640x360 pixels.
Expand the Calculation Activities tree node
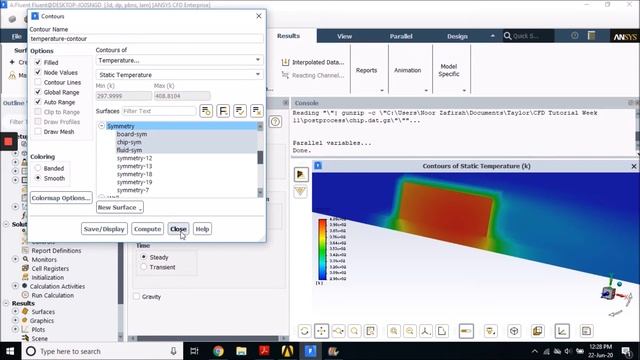click(16, 286)
